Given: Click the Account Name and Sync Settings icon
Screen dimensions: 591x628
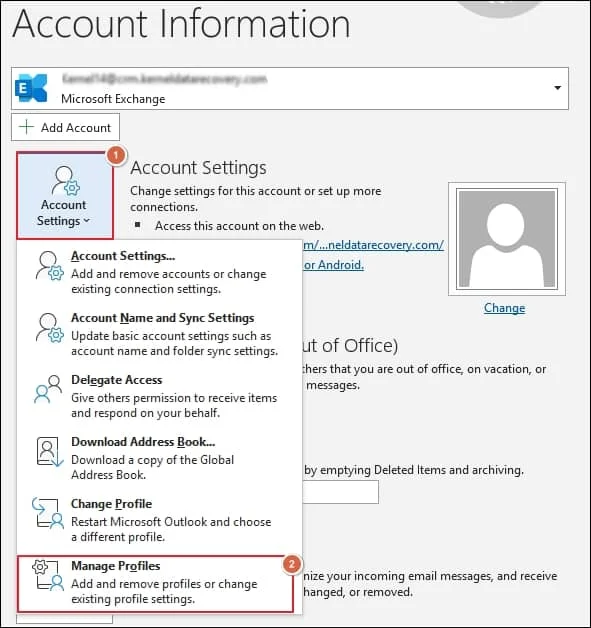Looking at the screenshot, I should point(49,328).
